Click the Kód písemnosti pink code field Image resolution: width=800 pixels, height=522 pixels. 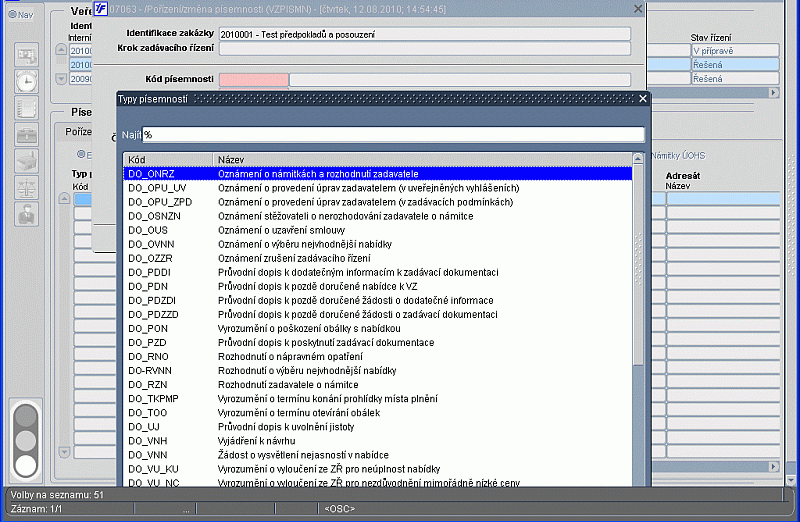(254, 80)
